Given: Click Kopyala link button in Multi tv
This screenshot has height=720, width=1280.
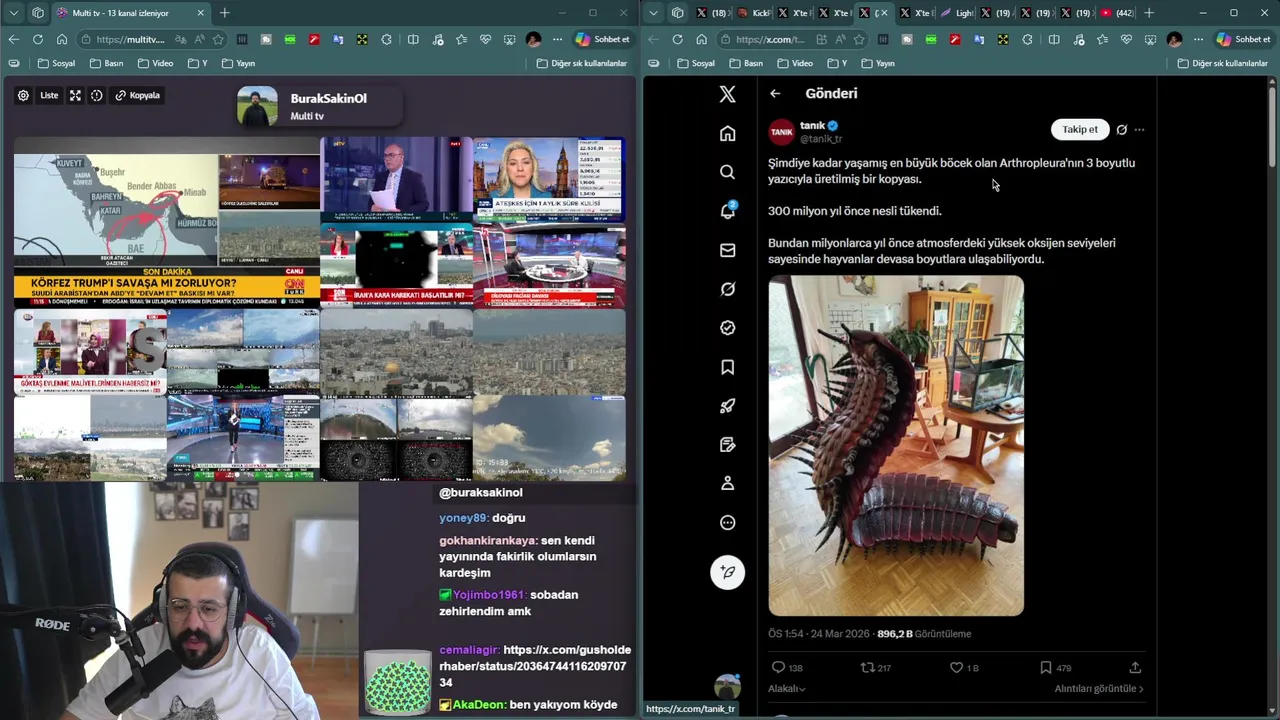Looking at the screenshot, I should tap(138, 95).
